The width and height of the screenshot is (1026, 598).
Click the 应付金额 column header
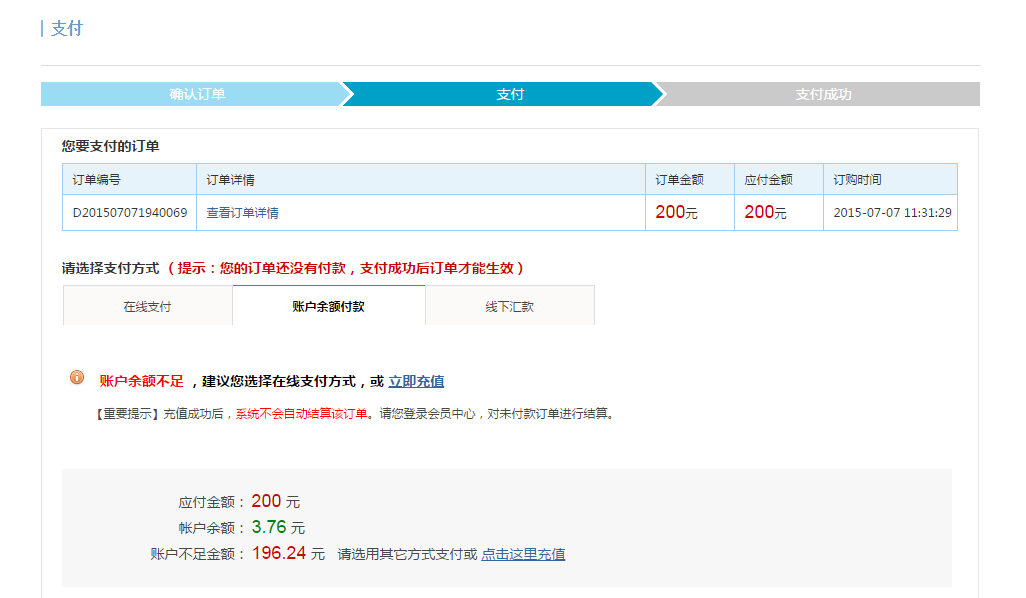768,180
